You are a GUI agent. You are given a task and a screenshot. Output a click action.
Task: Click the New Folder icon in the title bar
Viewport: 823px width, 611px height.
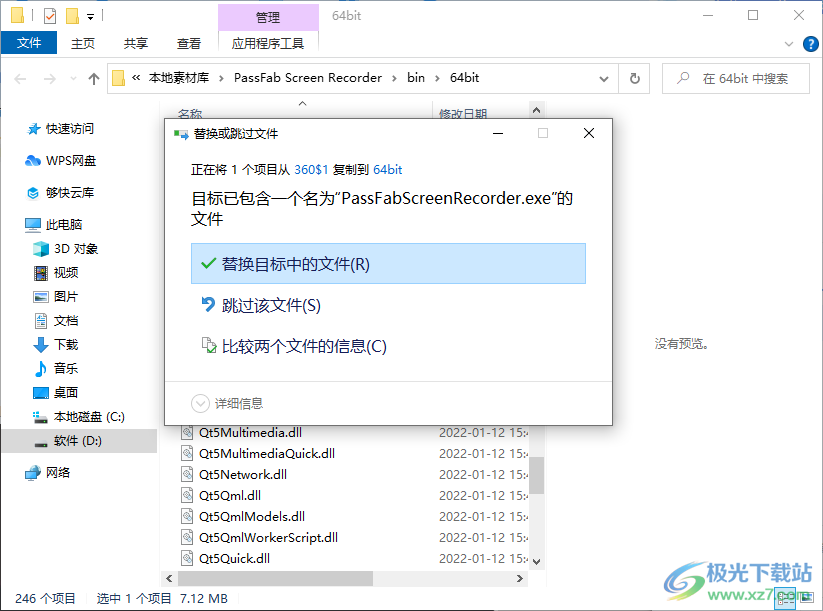pyautogui.click(x=72, y=16)
